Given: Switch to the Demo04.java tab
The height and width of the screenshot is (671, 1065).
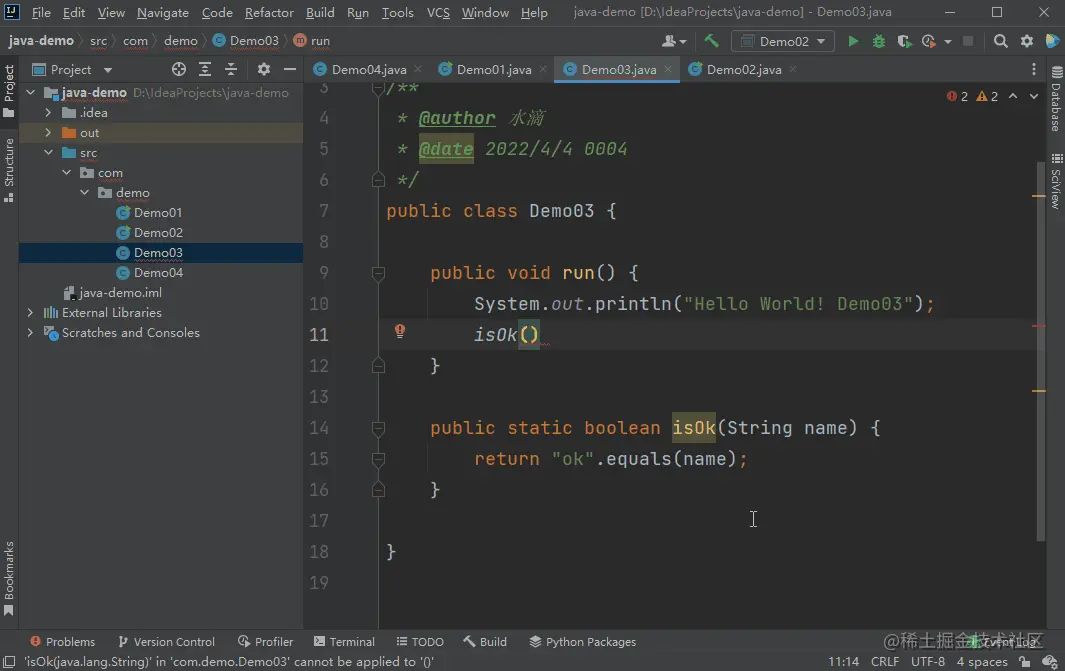Looking at the screenshot, I should [x=369, y=69].
